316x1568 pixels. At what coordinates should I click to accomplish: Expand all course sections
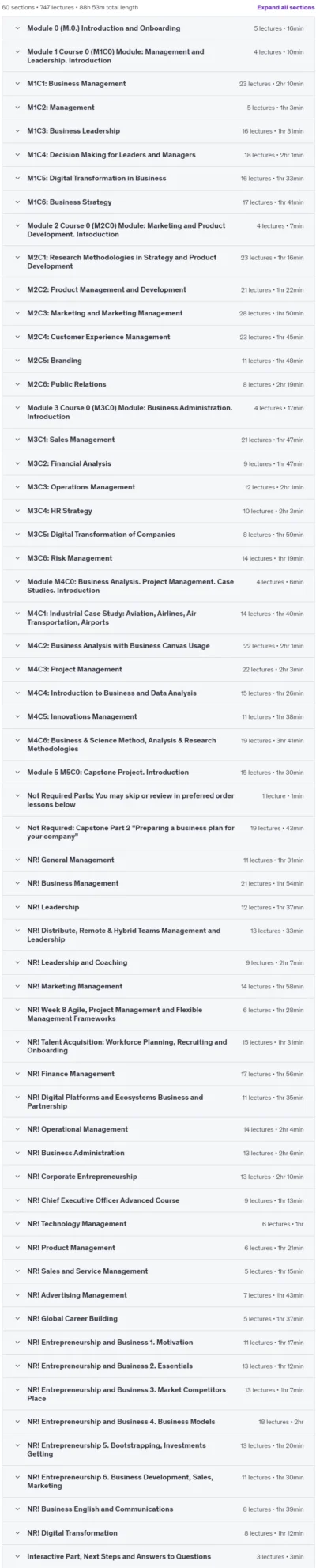285,7
